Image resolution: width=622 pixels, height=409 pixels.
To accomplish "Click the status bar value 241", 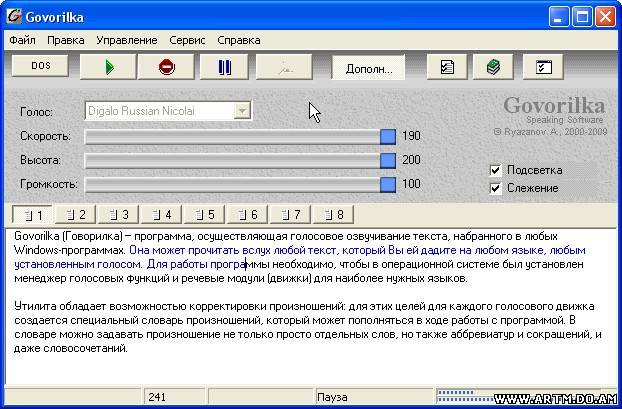I will pos(157,397).
